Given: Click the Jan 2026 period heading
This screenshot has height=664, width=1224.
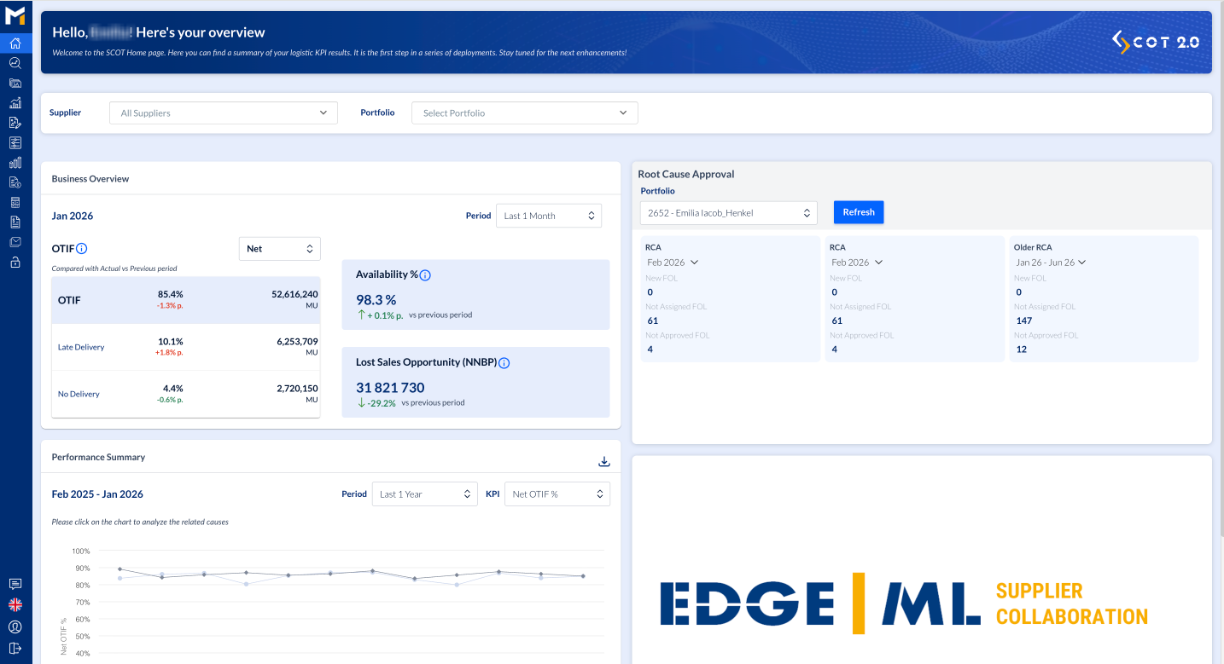Looking at the screenshot, I should click(x=72, y=215).
